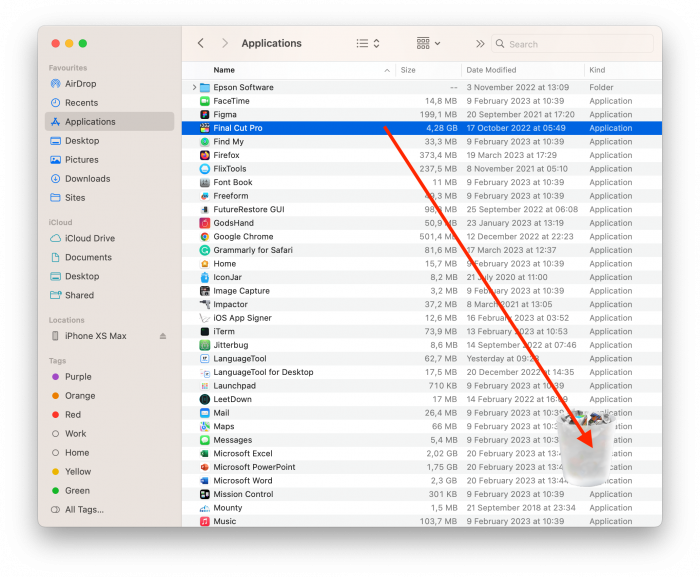
Task: Select the FlixTools app icon
Action: pos(204,169)
